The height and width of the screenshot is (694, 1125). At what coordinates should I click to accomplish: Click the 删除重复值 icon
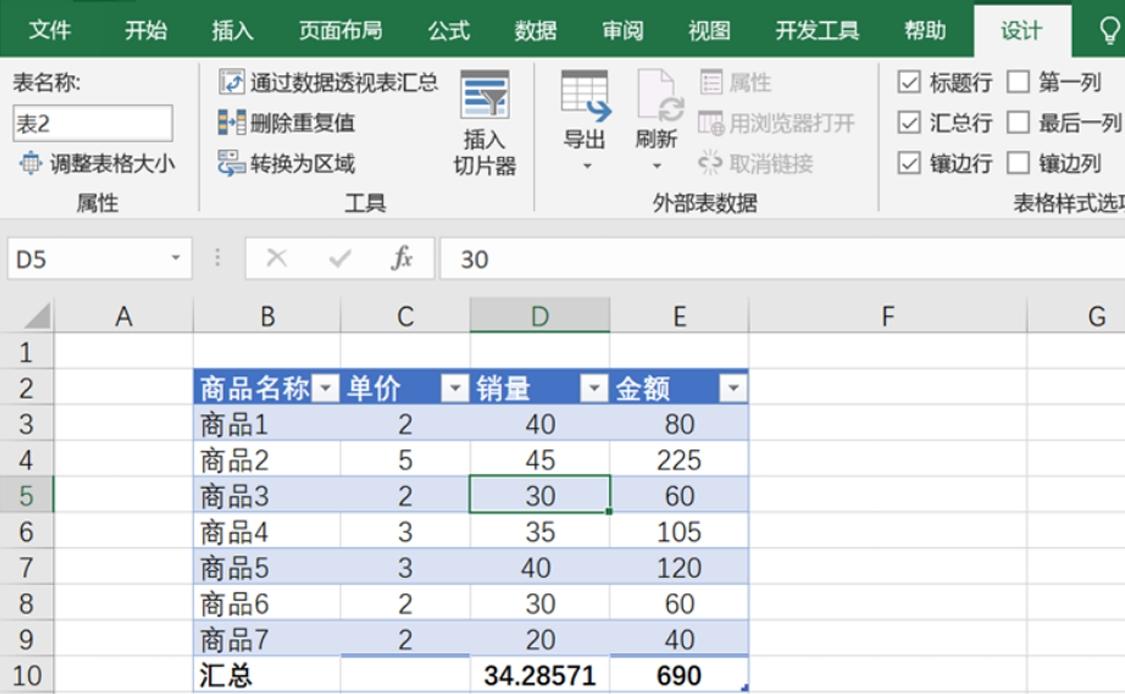[232, 123]
